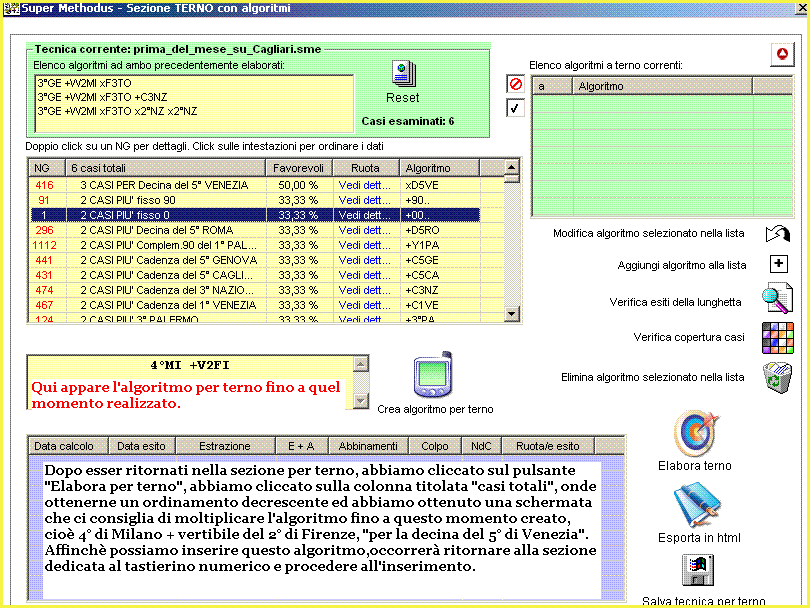Select list entry '3°GE +W2MI xF3TO'
This screenshot has height=608, width=810.
84,83
